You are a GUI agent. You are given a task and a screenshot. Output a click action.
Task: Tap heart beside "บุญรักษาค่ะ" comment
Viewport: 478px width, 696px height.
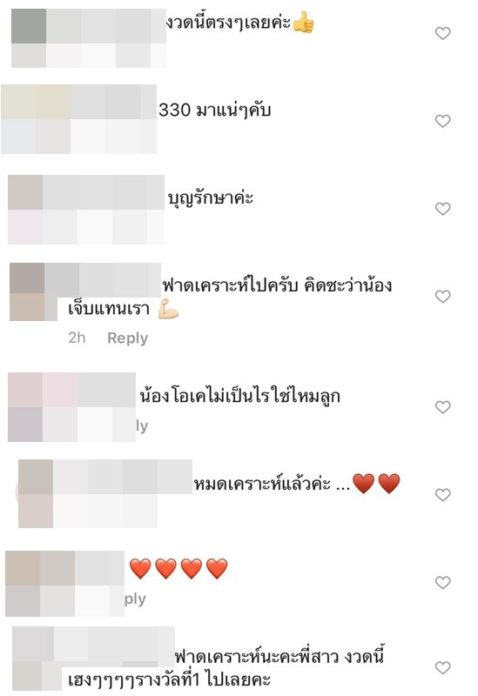[x=442, y=209]
